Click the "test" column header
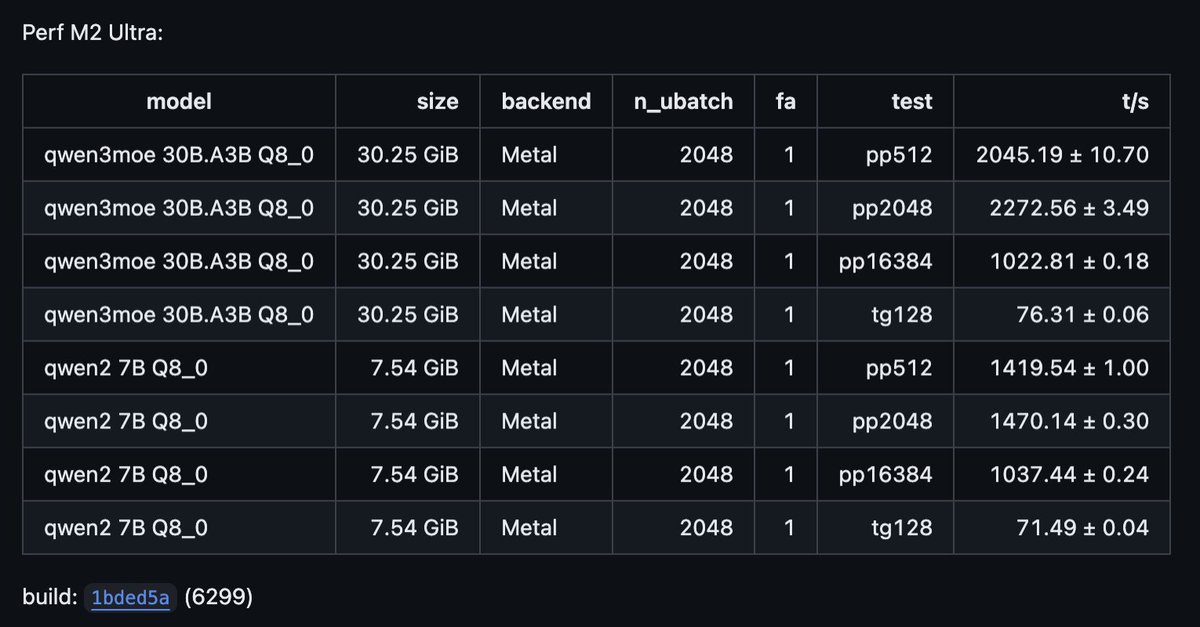This screenshot has width=1200, height=627. coord(911,101)
